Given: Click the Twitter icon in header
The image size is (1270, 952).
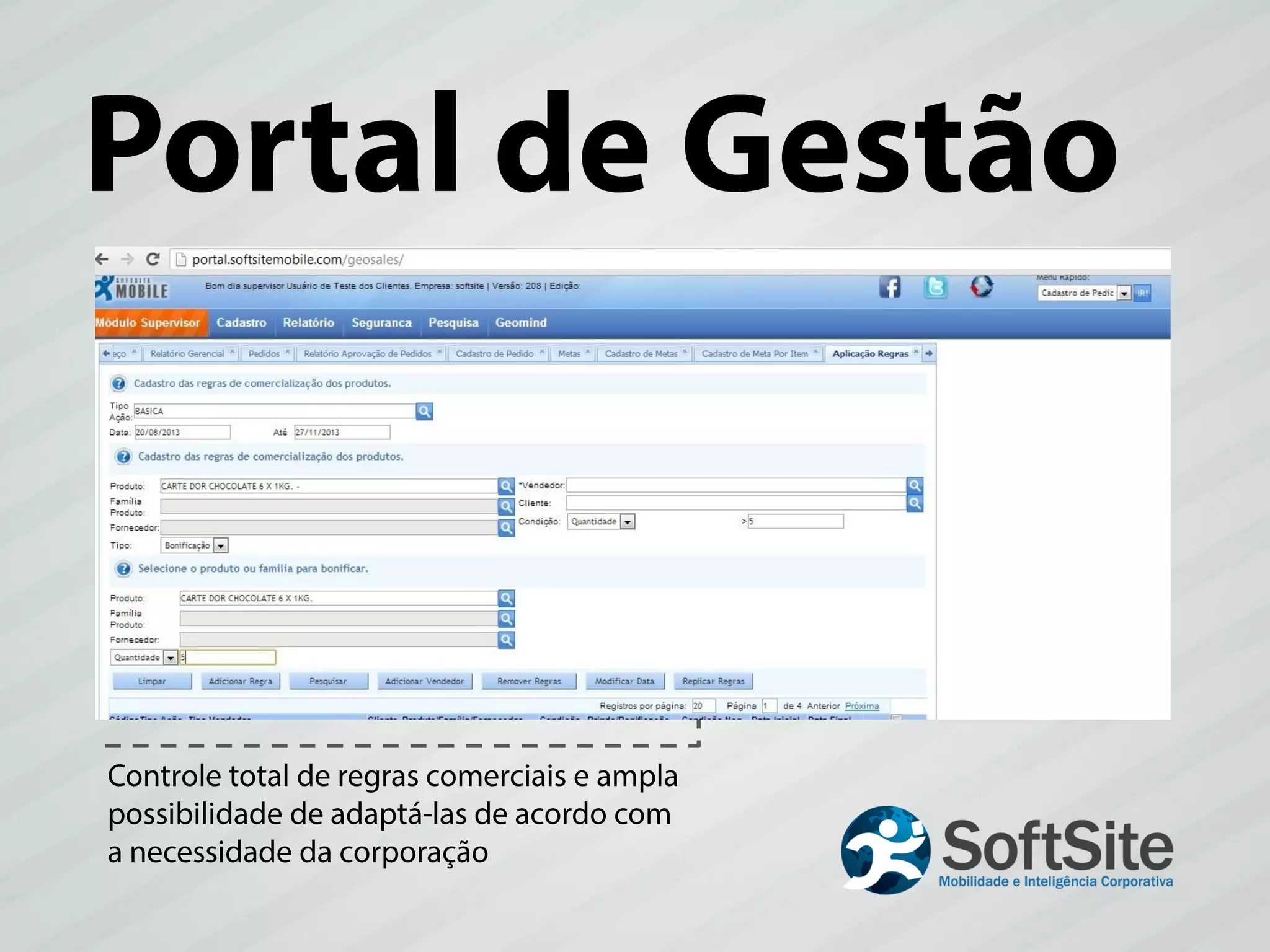Looking at the screenshot, I should click(x=935, y=288).
